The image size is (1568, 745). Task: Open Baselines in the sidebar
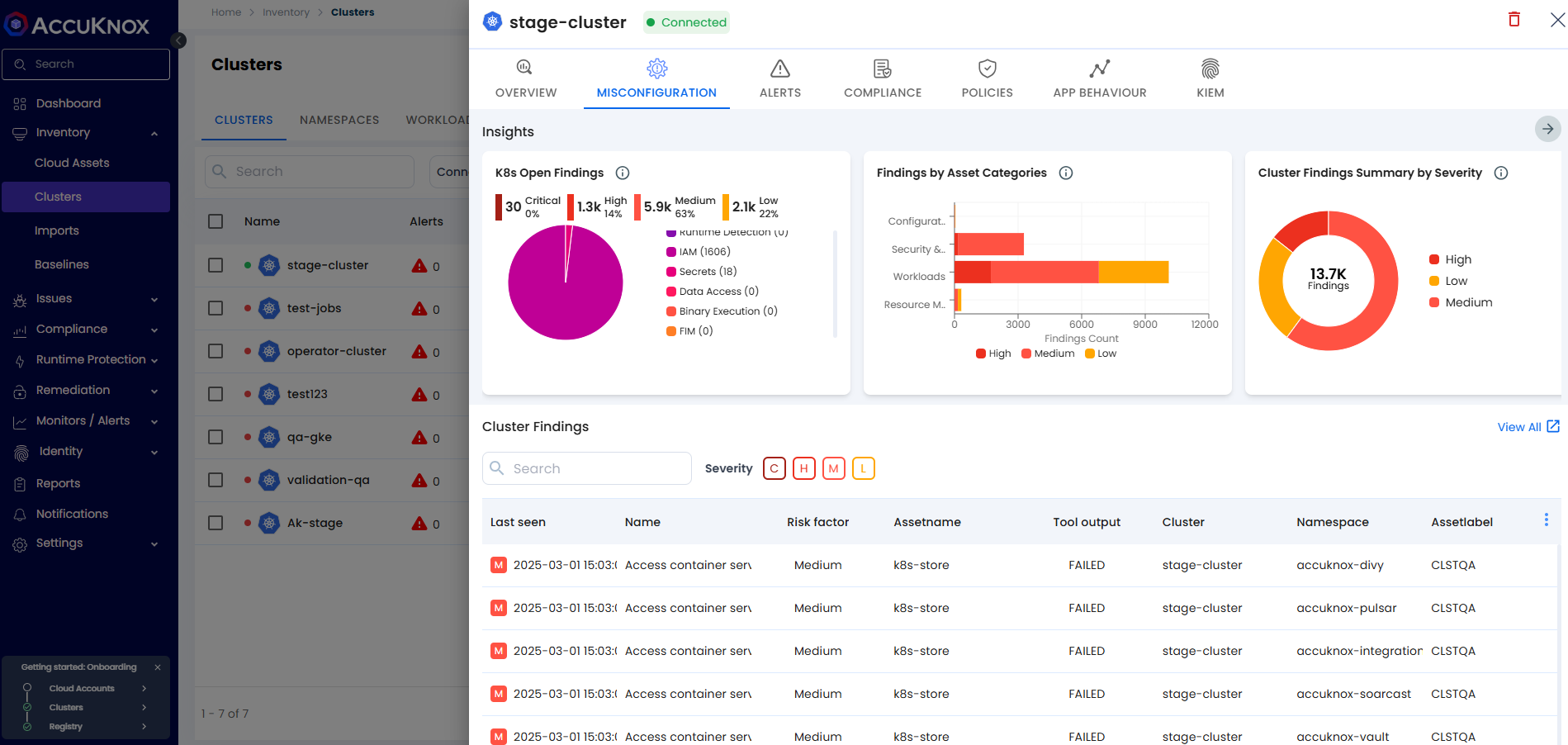[x=62, y=264]
